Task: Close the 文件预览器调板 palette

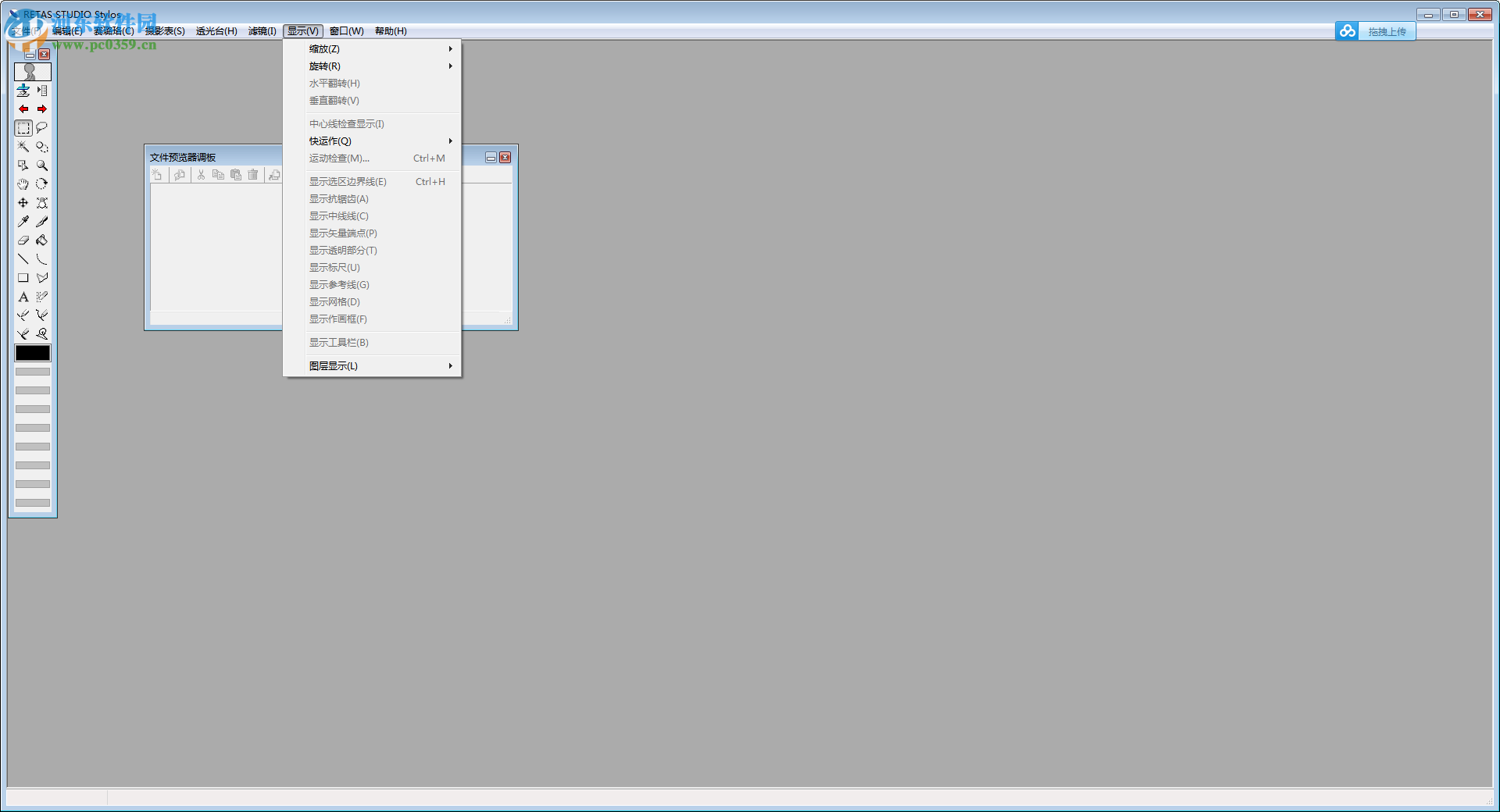Action: pyautogui.click(x=505, y=158)
